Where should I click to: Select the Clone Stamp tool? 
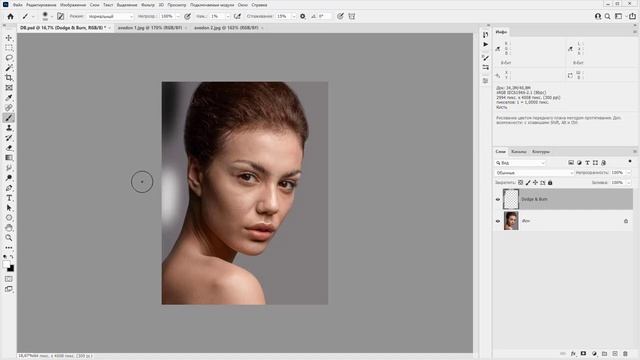(9, 128)
